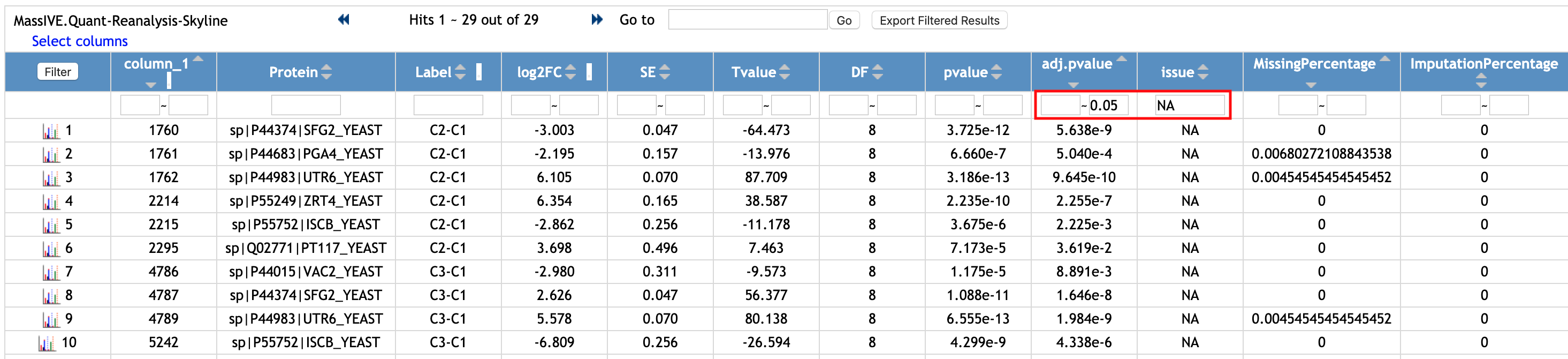The width and height of the screenshot is (1568, 359).
Task: Open the chart icon for row 4
Action: pos(50,202)
